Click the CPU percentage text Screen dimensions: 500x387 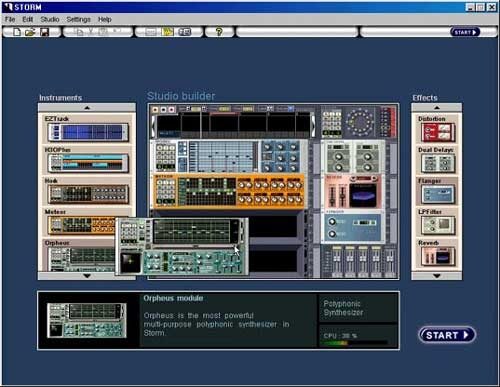340,335
